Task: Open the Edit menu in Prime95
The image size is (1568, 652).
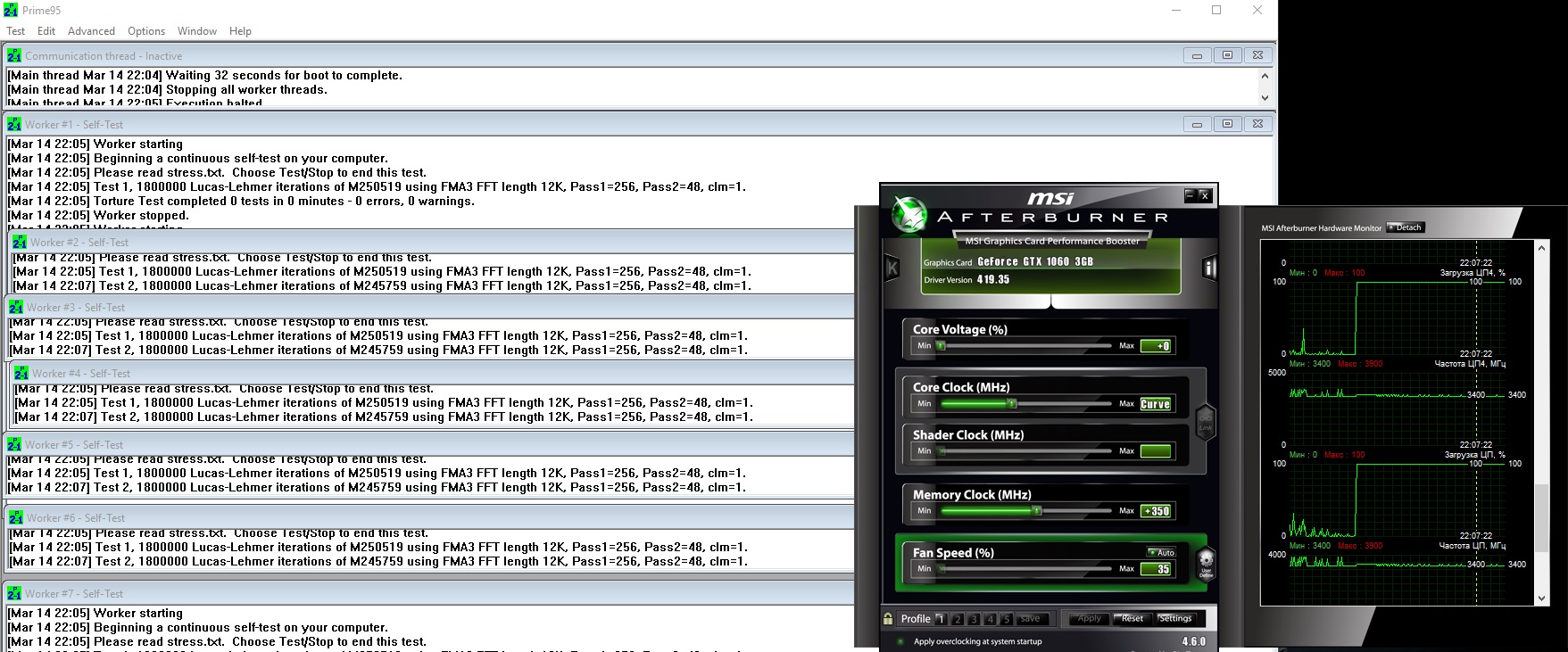Action: coord(46,31)
